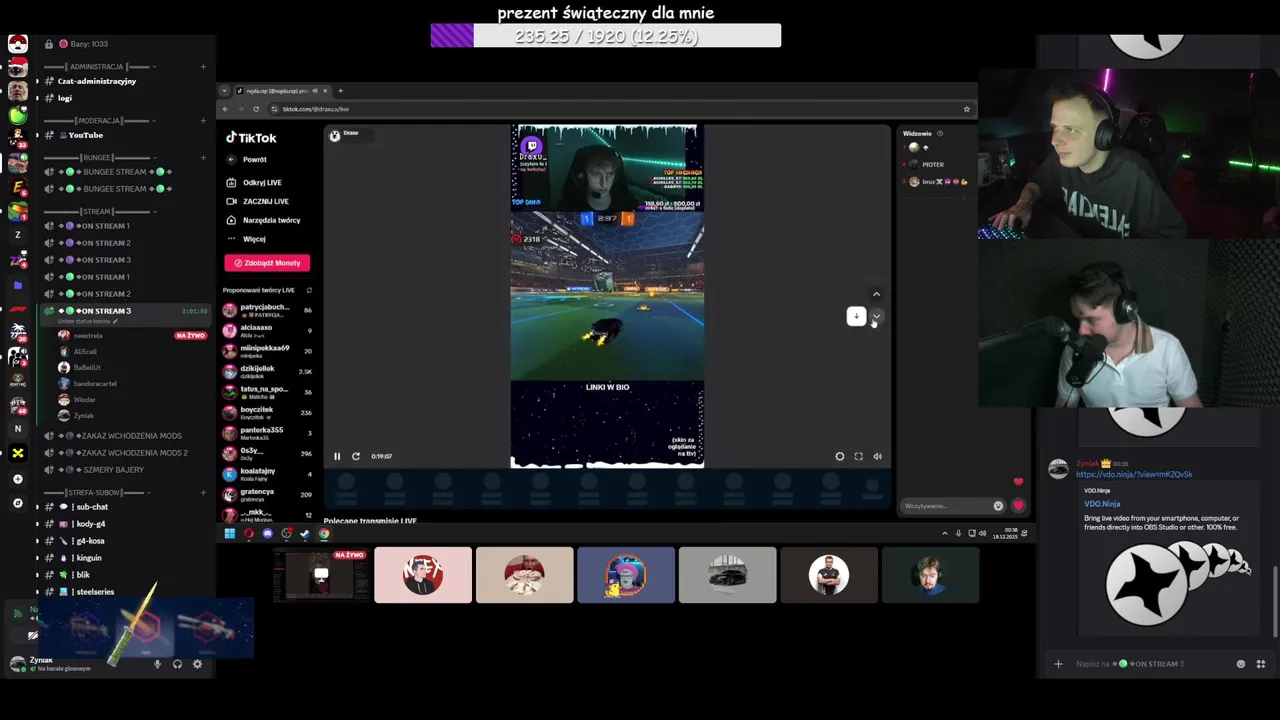Screen dimensions: 1280x720
Task: Add a channel to STREFA-SUBOW category
Action: click(x=203, y=493)
